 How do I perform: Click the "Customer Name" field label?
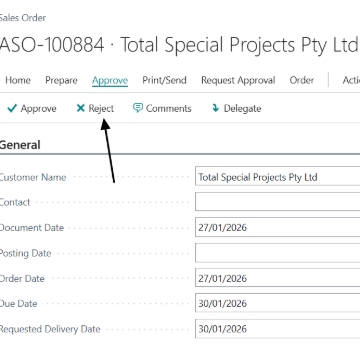pyautogui.click(x=33, y=177)
